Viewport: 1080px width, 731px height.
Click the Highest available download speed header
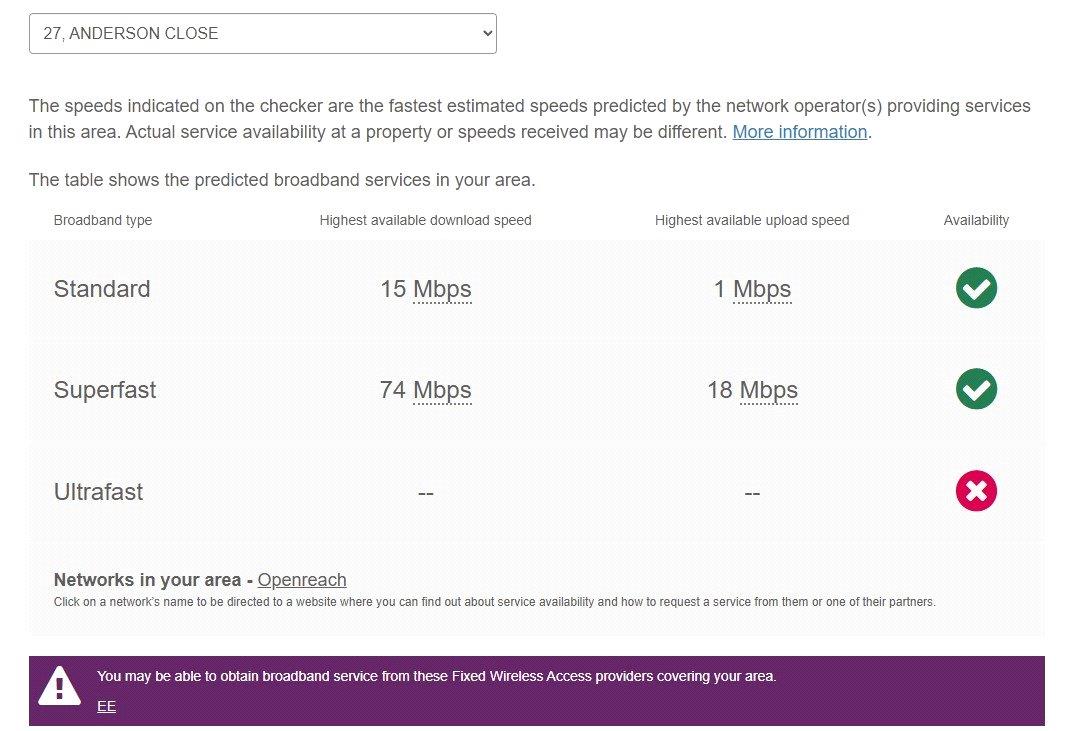426,220
